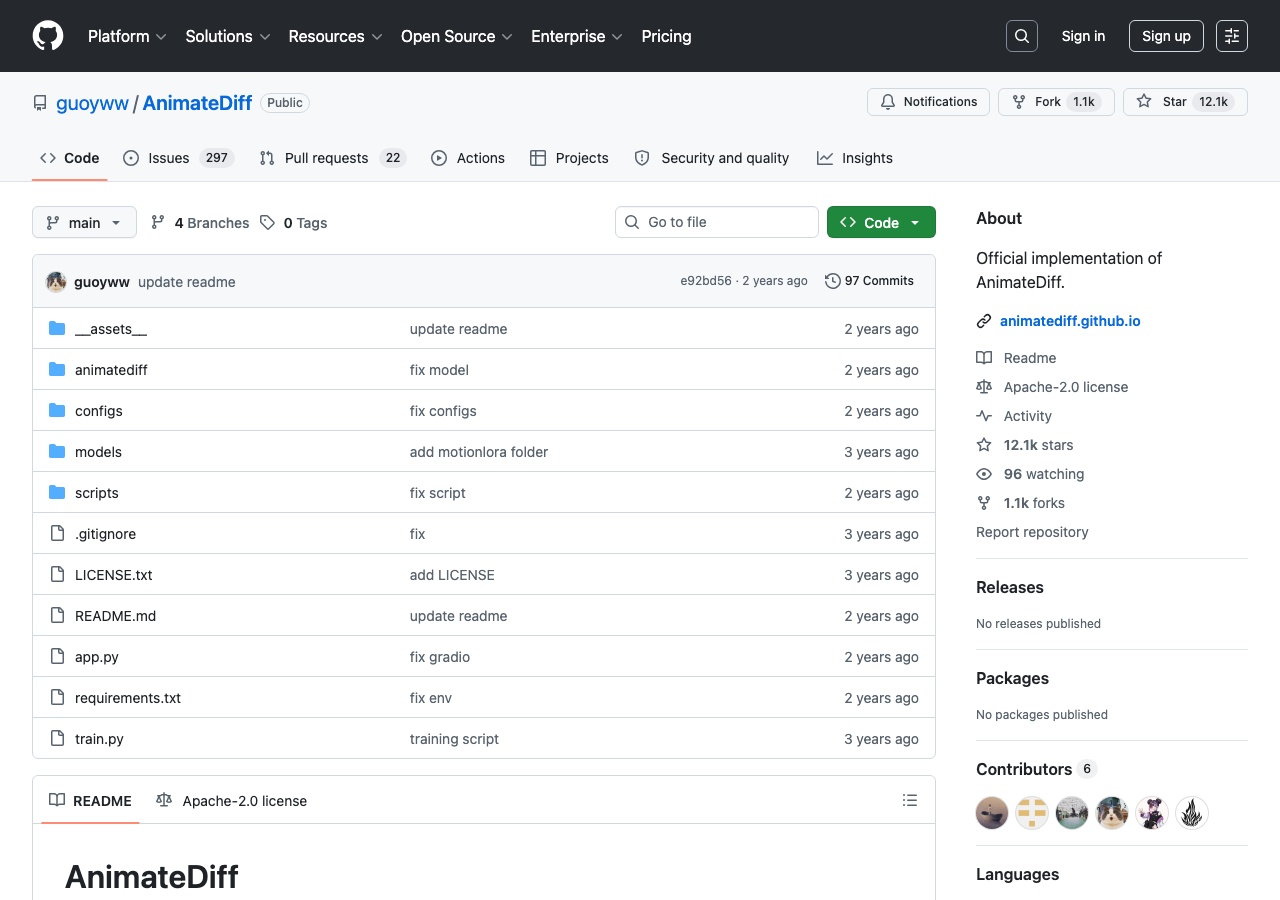Click the sixth contributor avatar with flame logo

(1192, 813)
